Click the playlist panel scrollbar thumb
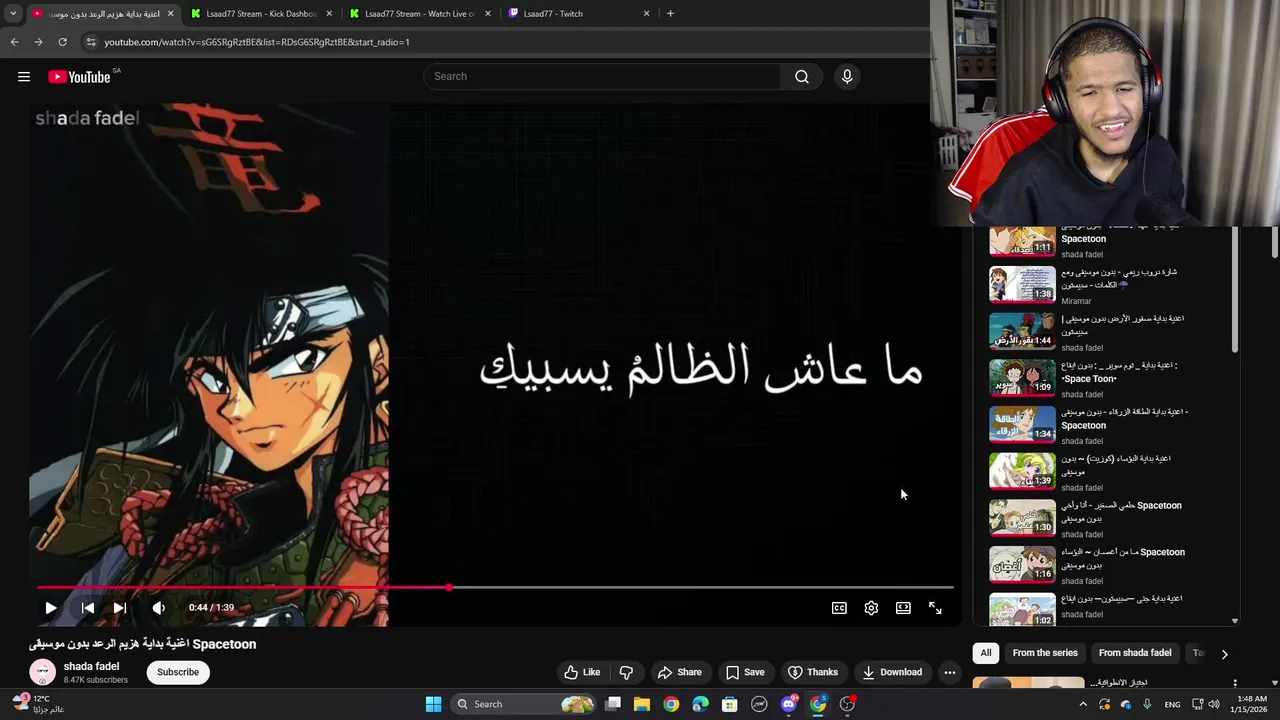This screenshot has width=1280, height=720. 1235,290
